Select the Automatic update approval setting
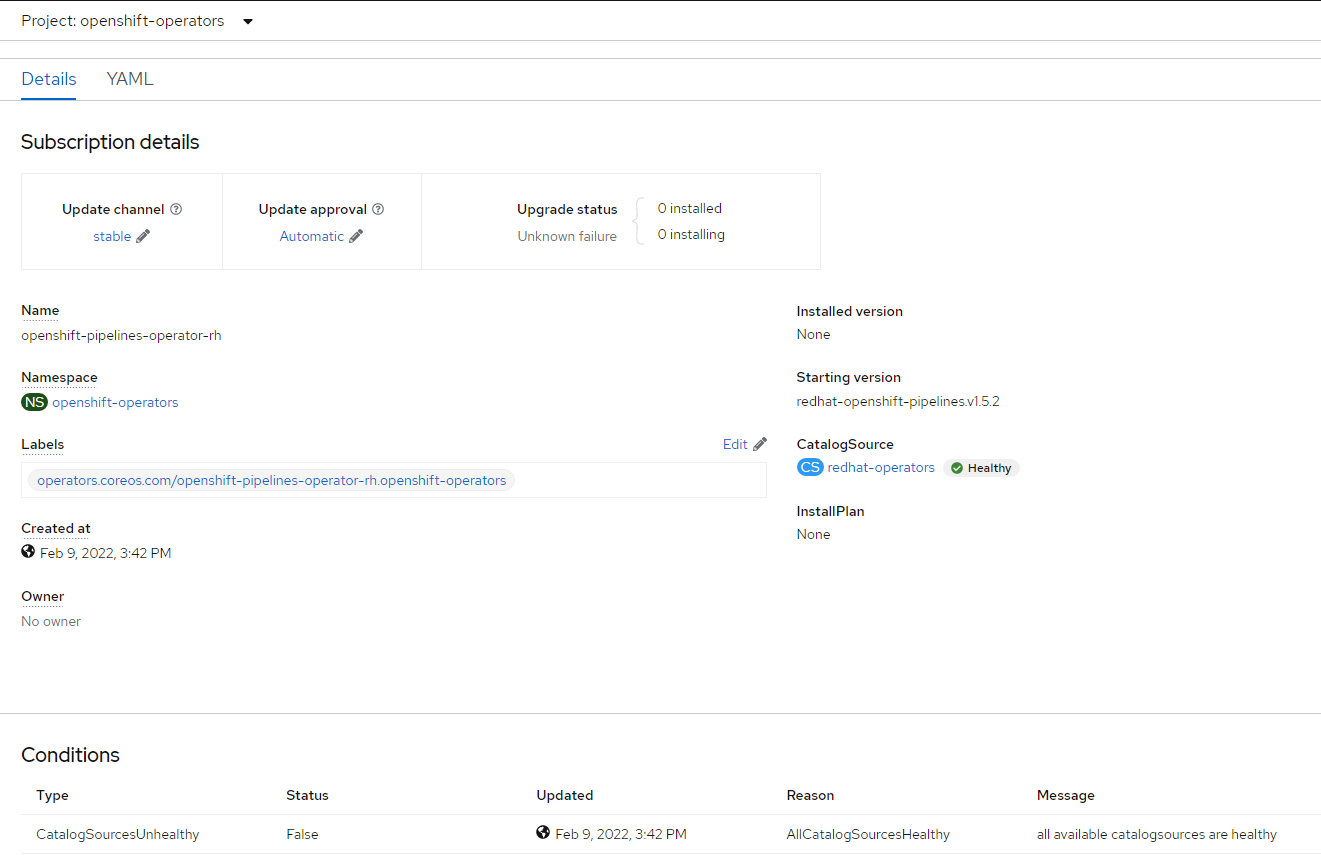1321x856 pixels. pyautogui.click(x=312, y=236)
